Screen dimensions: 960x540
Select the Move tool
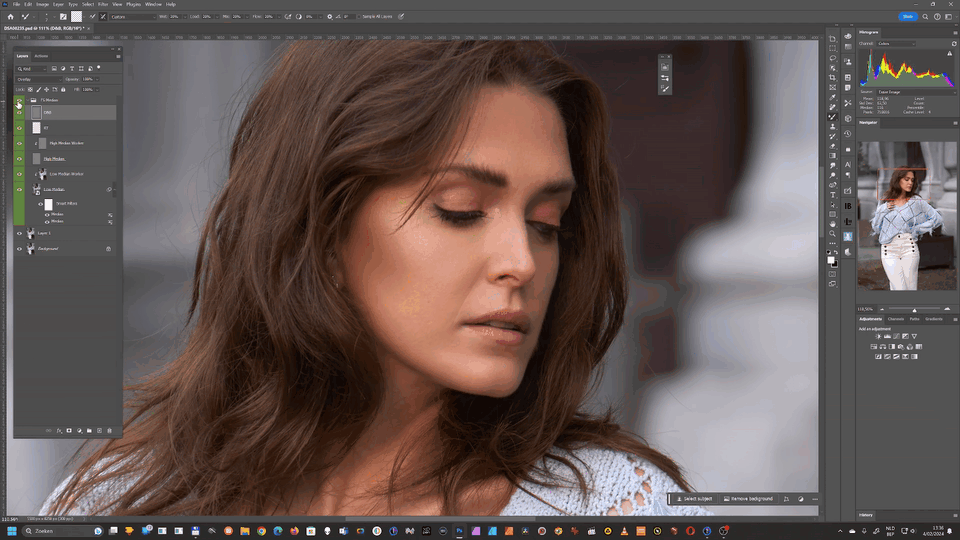[833, 39]
